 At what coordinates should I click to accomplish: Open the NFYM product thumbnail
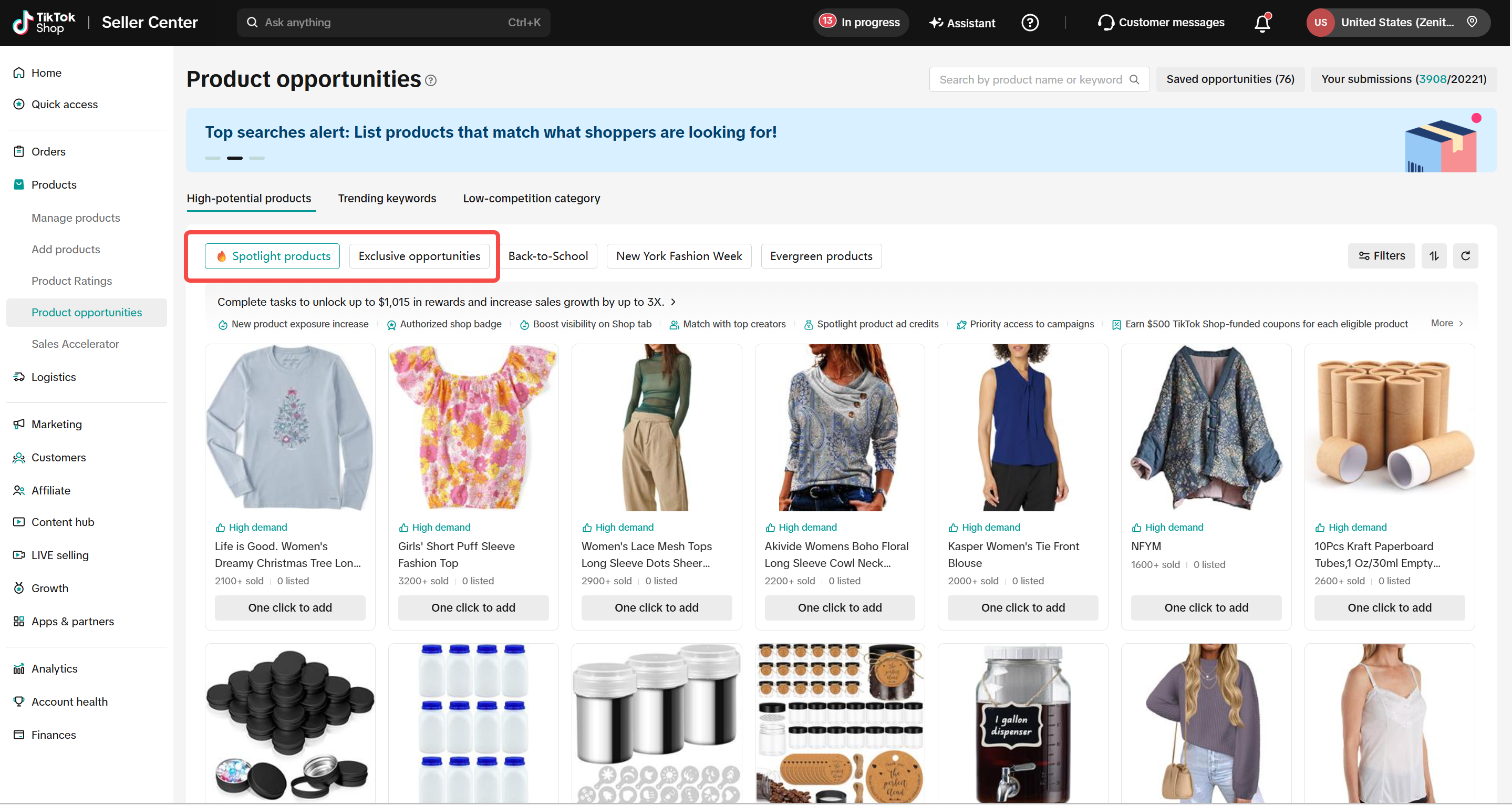(x=1206, y=427)
